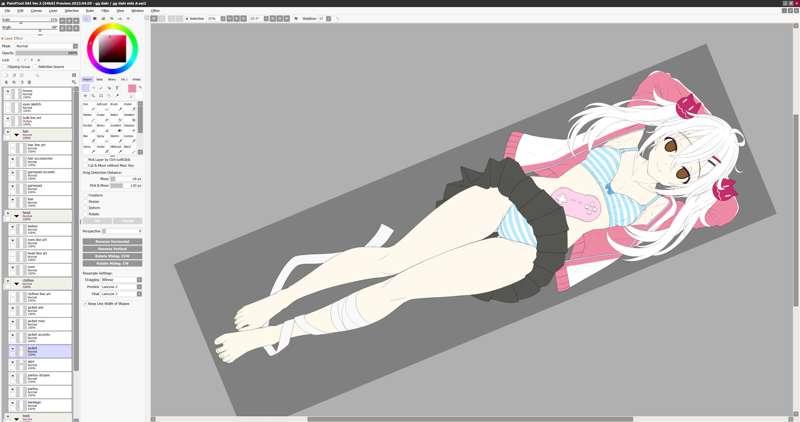Image resolution: width=800 pixels, height=422 pixels.
Task: Show the Color Mixer panel
Action: pyautogui.click(x=111, y=18)
